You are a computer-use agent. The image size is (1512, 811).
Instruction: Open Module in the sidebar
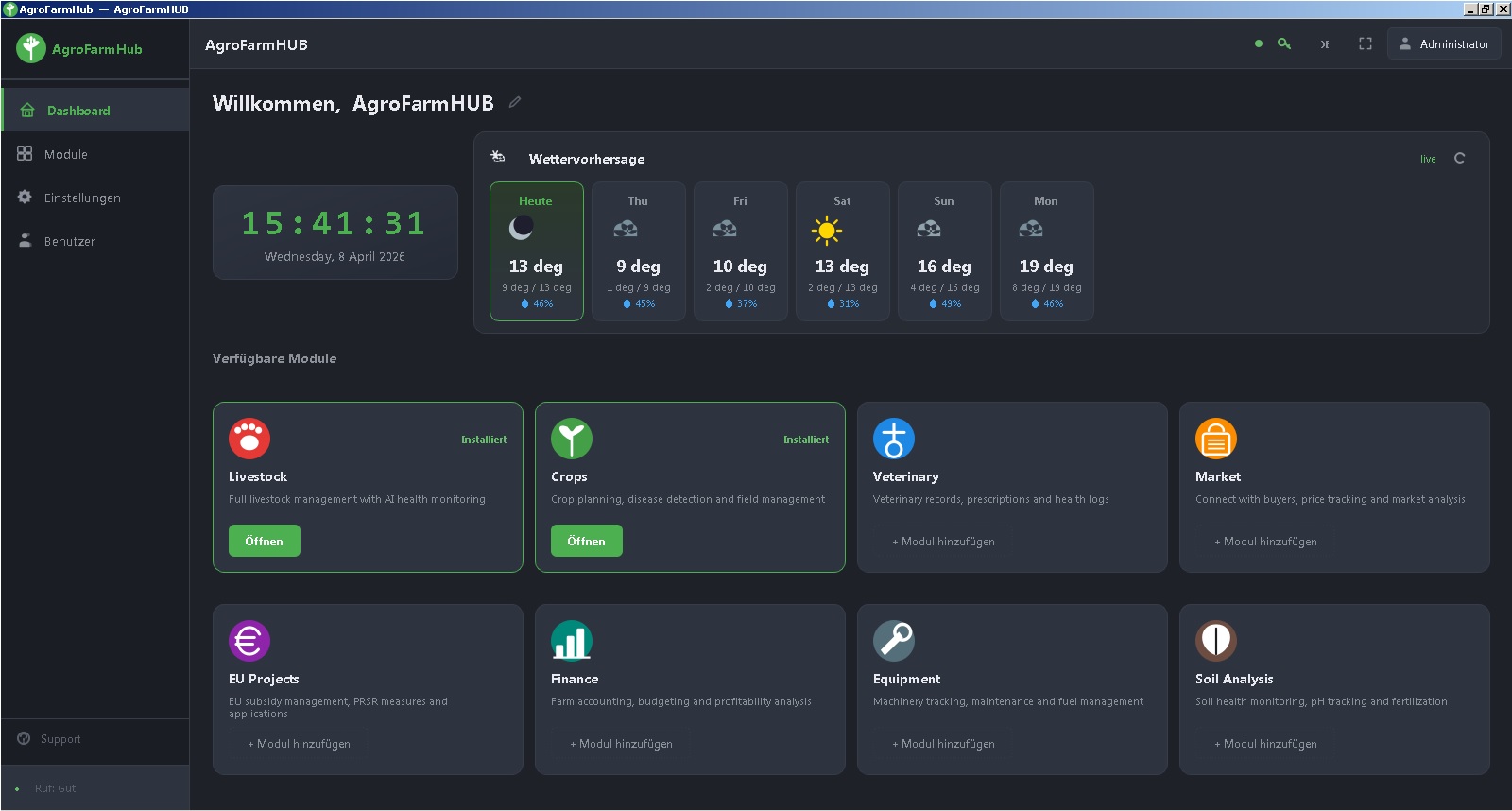pyautogui.click(x=95, y=154)
